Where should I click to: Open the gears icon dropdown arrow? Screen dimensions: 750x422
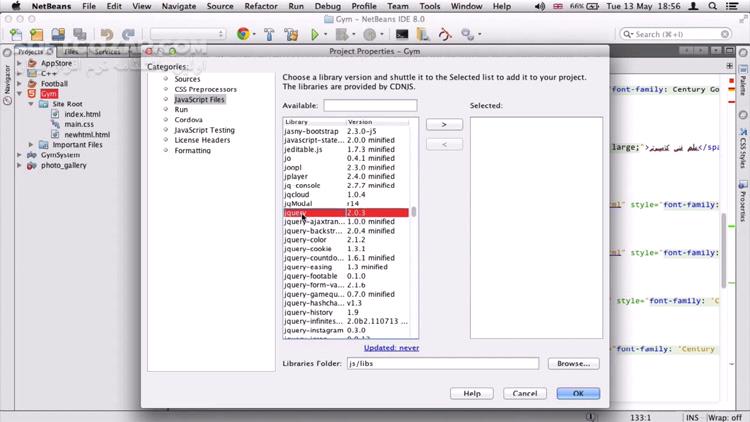click(479, 34)
